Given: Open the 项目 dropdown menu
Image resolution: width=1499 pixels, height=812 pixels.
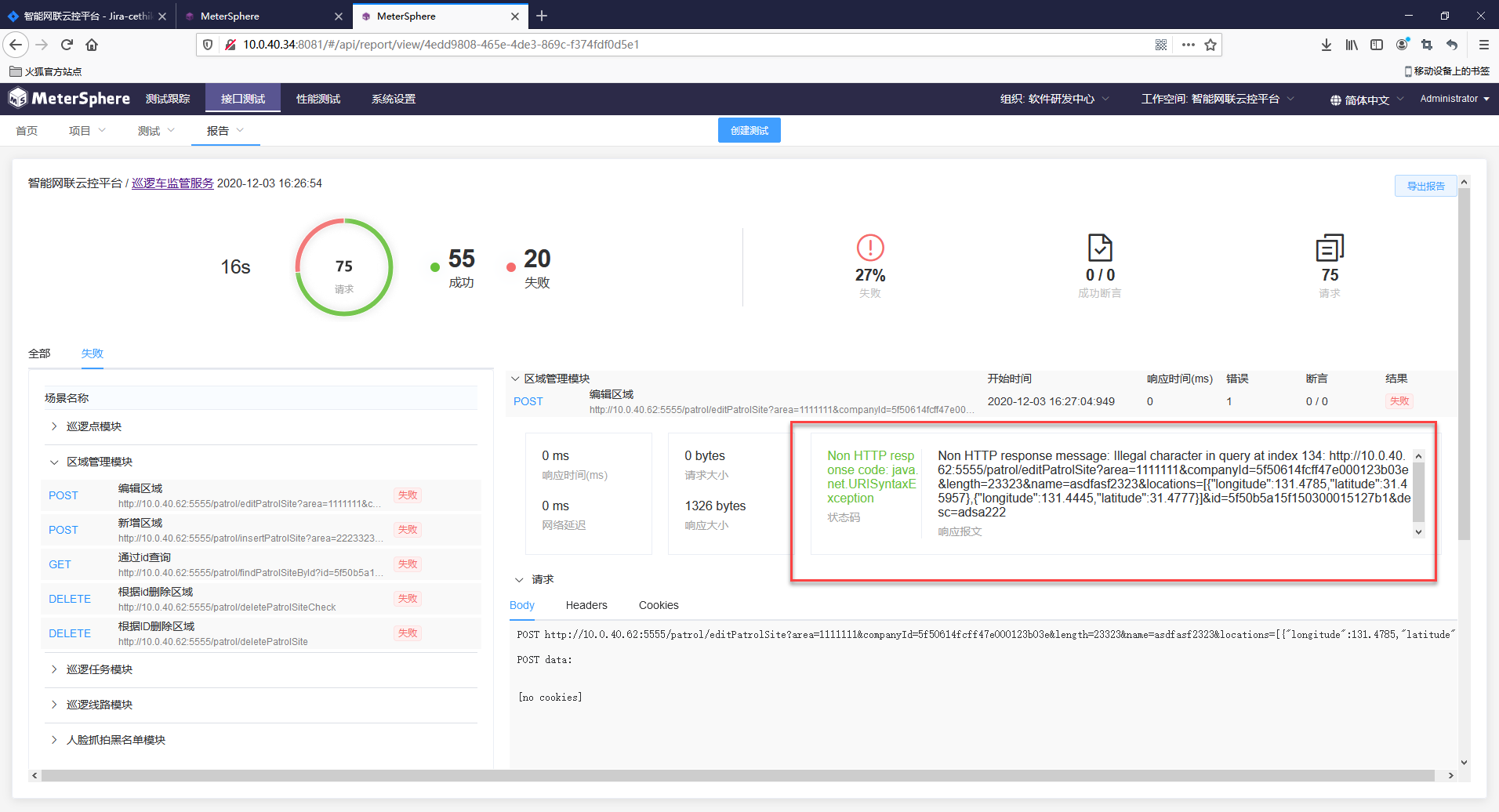Looking at the screenshot, I should (87, 131).
